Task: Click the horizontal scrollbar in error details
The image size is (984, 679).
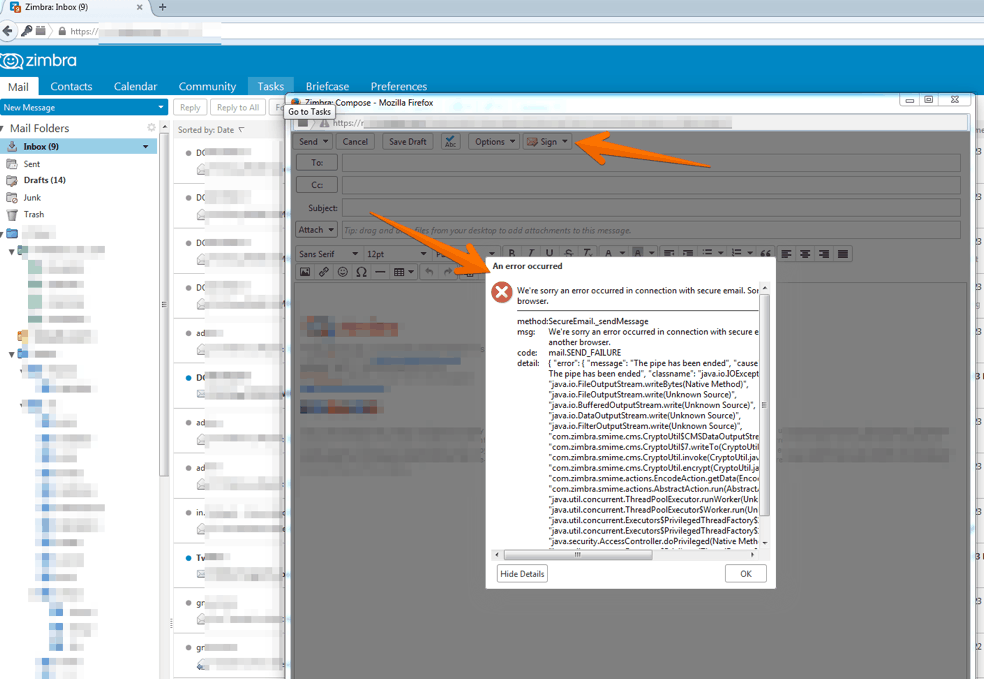Action: point(577,555)
